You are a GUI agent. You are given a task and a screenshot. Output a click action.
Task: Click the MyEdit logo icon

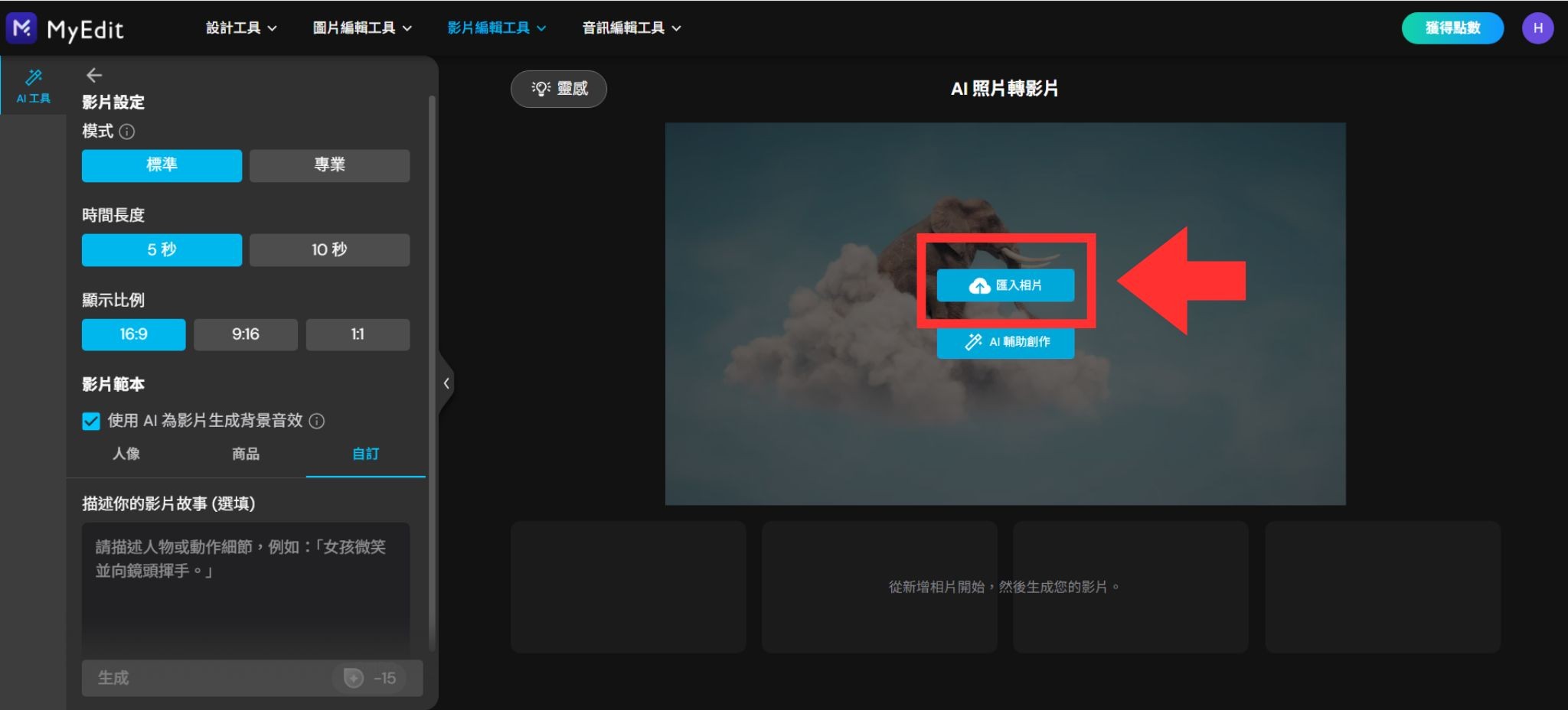(x=21, y=28)
